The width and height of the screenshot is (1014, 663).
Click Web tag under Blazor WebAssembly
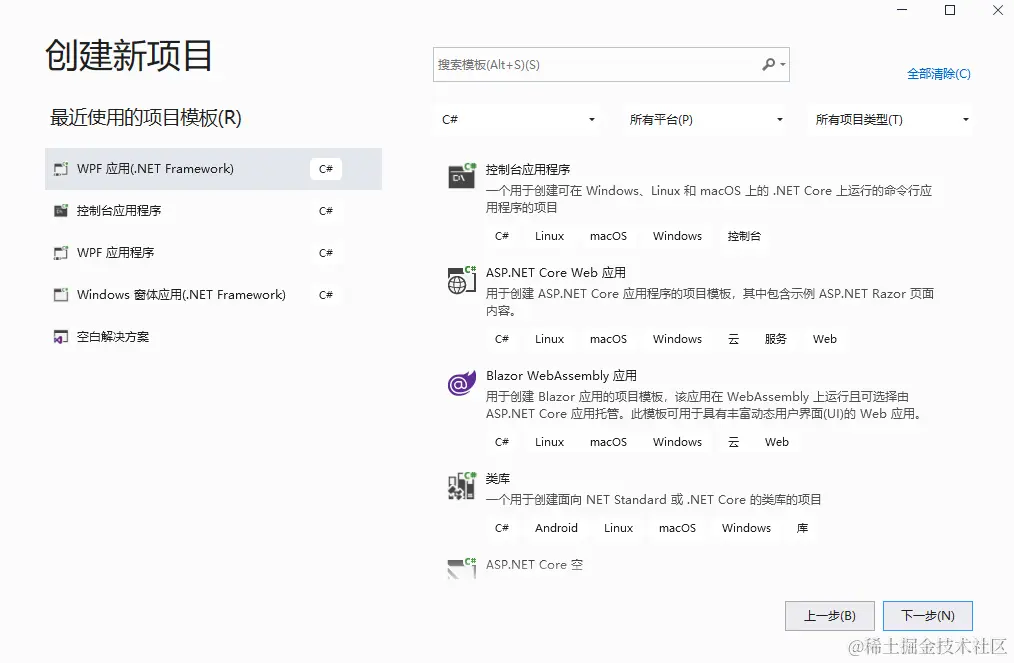click(776, 442)
